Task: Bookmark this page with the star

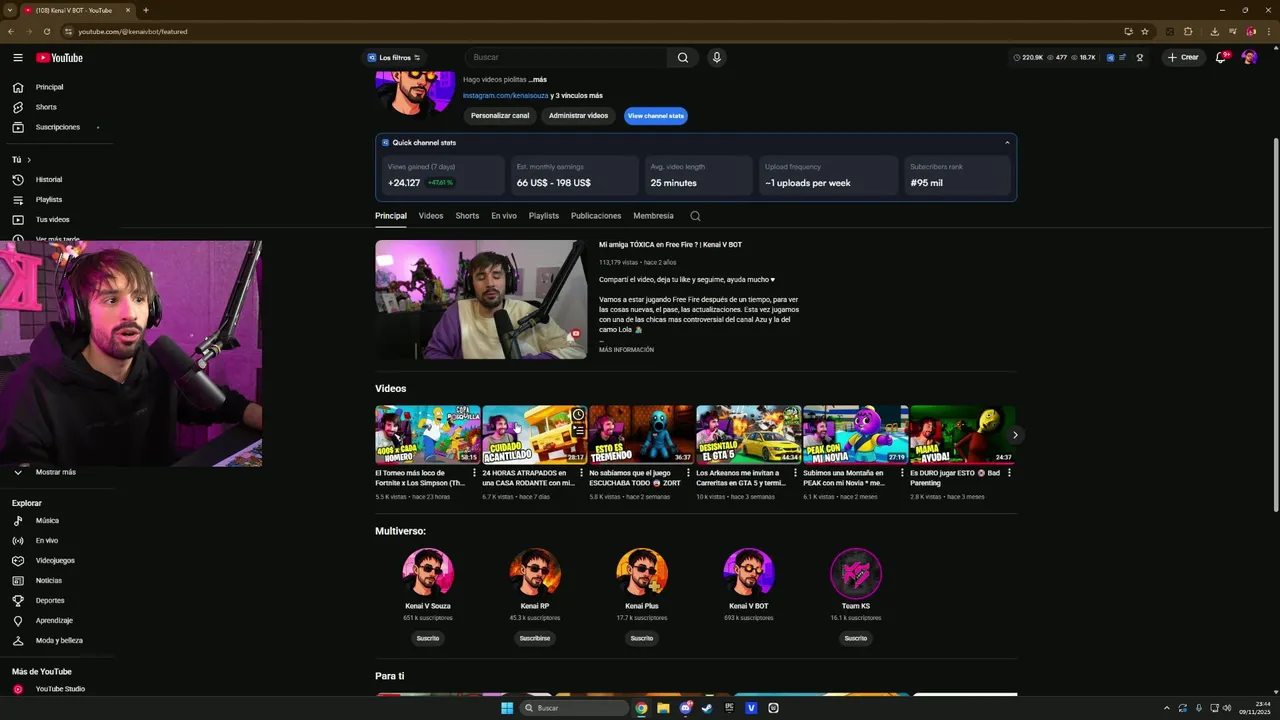Action: pyautogui.click(x=1145, y=31)
